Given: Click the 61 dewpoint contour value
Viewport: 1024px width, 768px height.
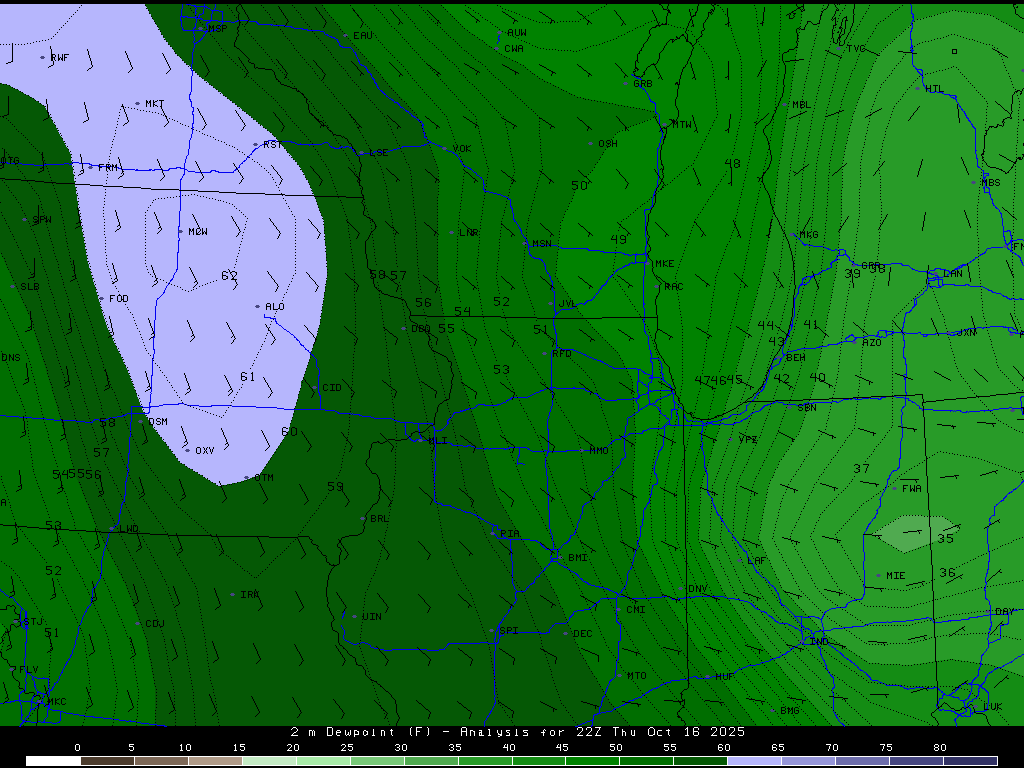Looking at the screenshot, I should (248, 376).
